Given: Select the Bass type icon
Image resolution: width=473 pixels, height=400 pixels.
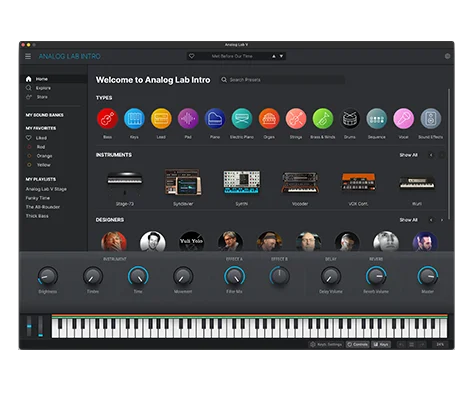Looking at the screenshot, I should click(107, 118).
